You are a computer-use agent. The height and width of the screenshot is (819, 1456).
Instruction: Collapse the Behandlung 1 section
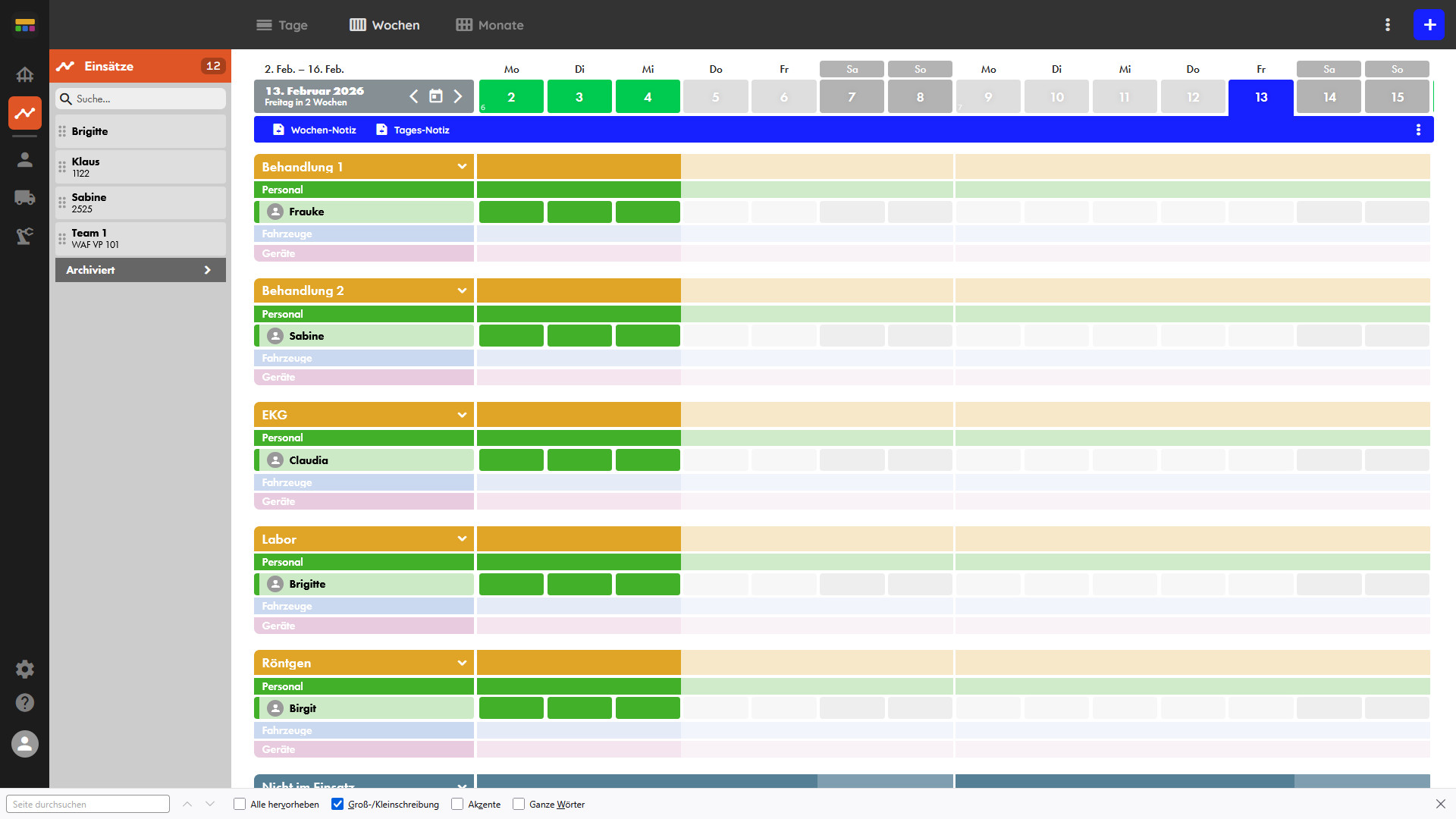pyautogui.click(x=462, y=167)
